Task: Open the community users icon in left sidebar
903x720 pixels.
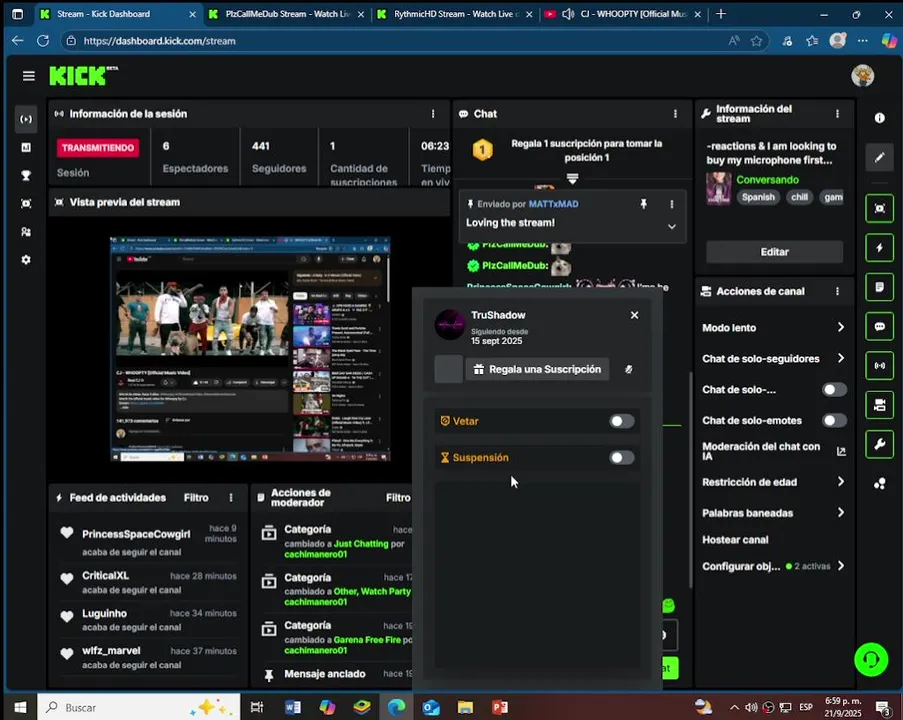Action: [26, 232]
